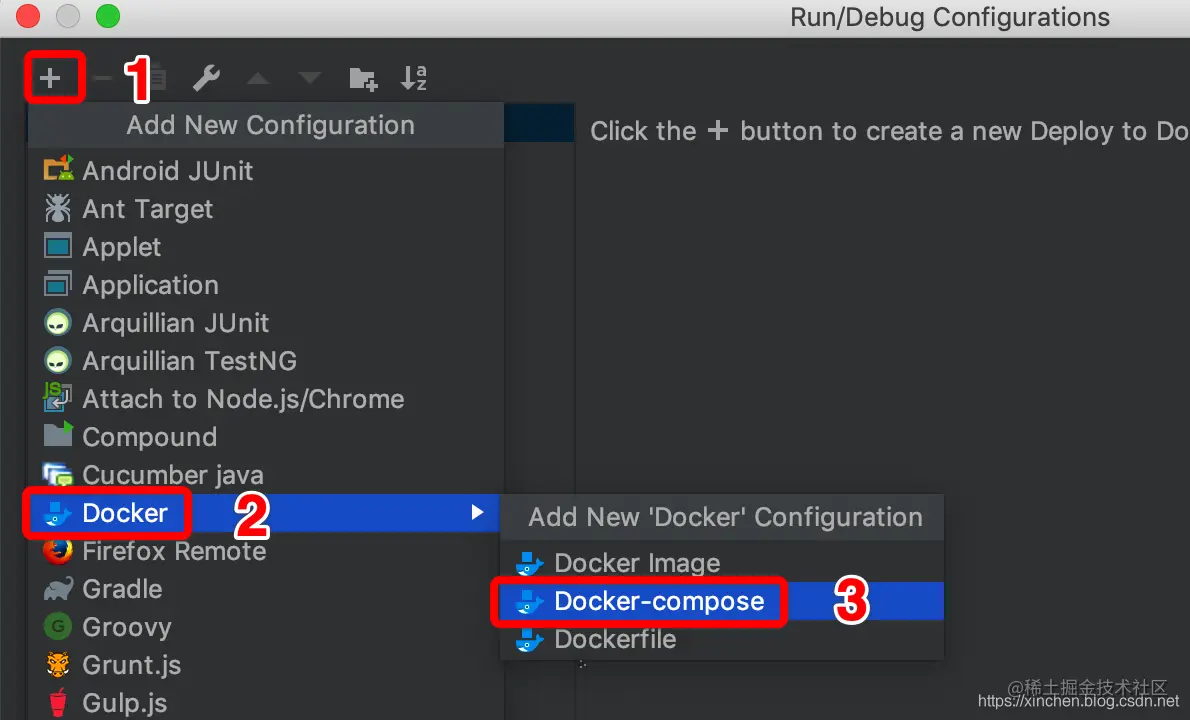Pick the "Cucumber java" configuration
Viewport: 1190px width, 720px height.
pyautogui.click(x=173, y=475)
